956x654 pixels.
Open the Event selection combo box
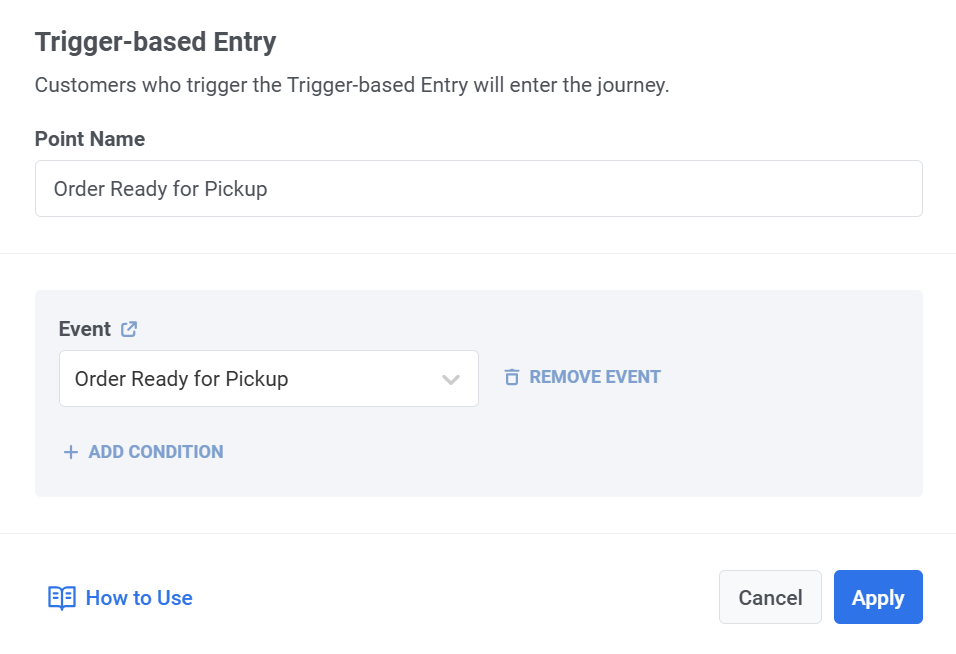pyautogui.click(x=269, y=379)
